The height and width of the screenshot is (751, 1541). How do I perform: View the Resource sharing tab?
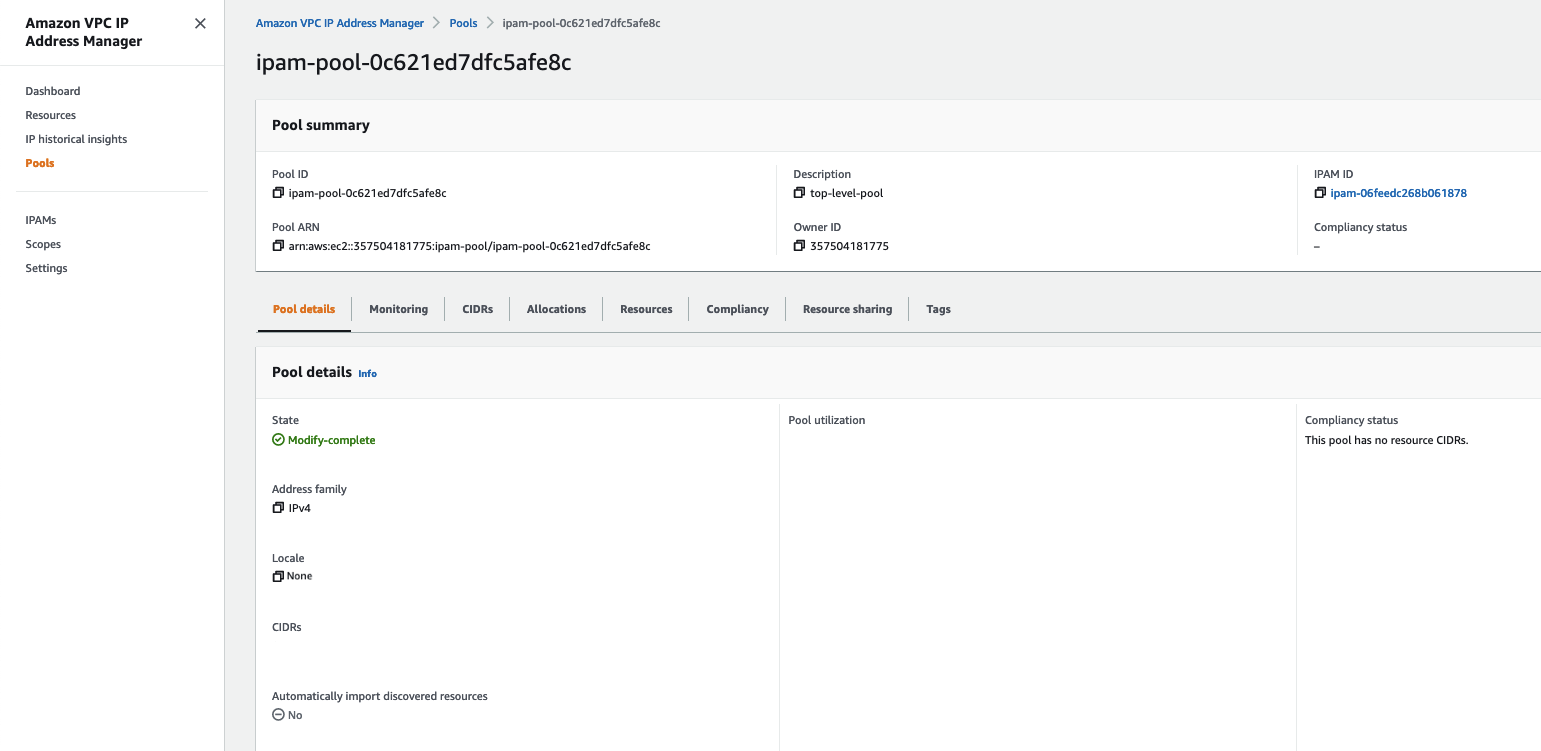847,309
